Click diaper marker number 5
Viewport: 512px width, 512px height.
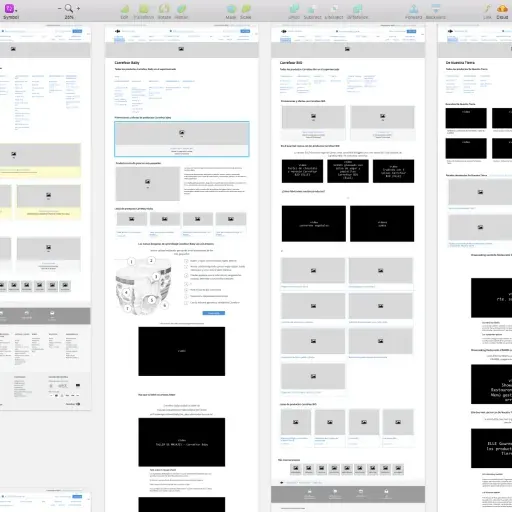coord(152,300)
